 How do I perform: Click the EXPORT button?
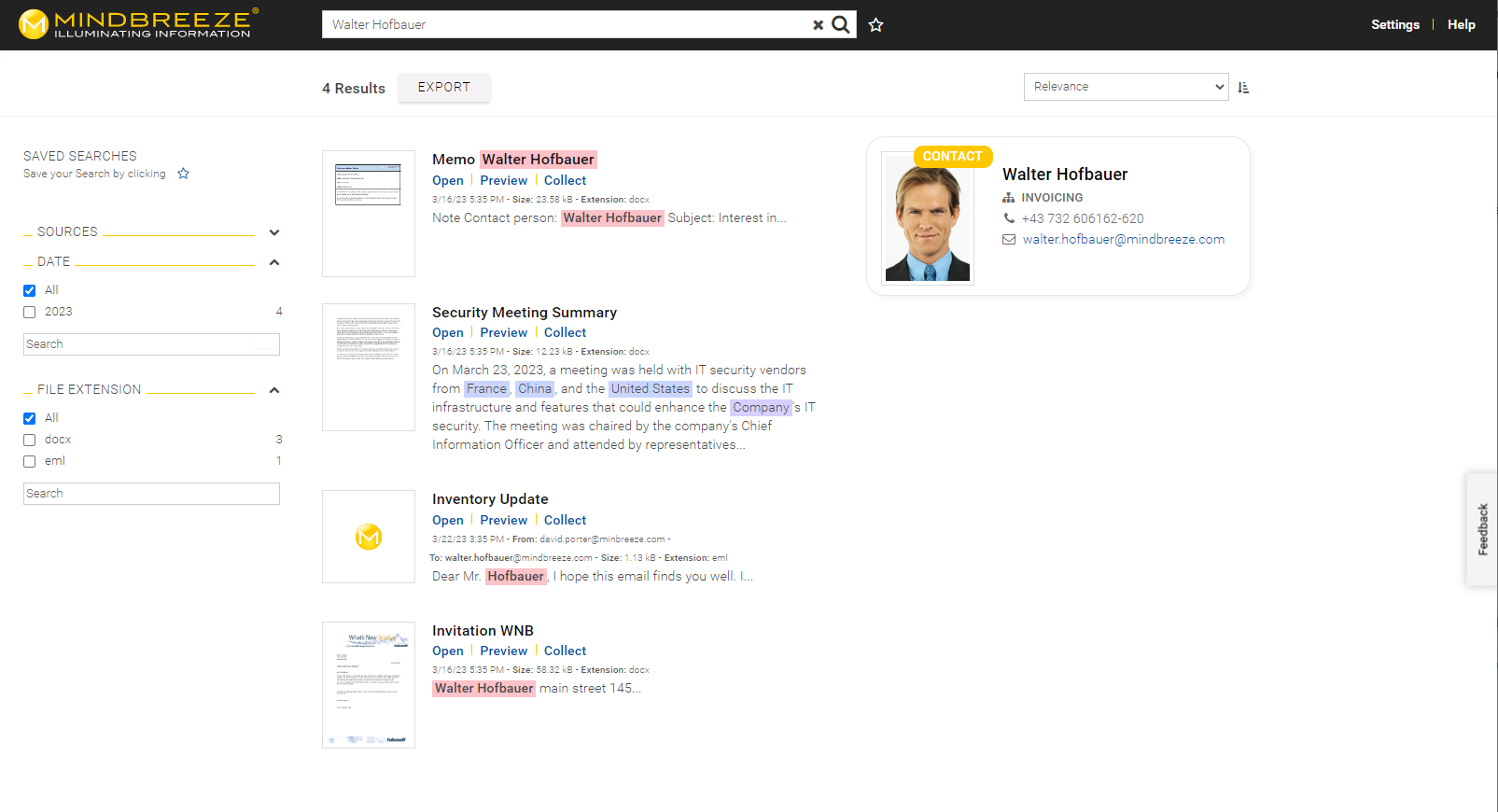click(444, 88)
